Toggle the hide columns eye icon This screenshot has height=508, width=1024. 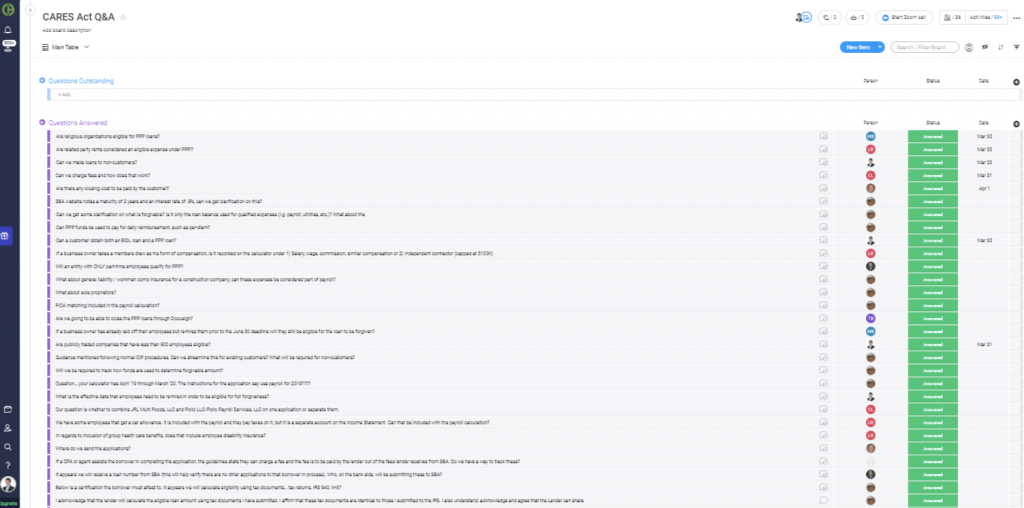pyautogui.click(x=985, y=47)
